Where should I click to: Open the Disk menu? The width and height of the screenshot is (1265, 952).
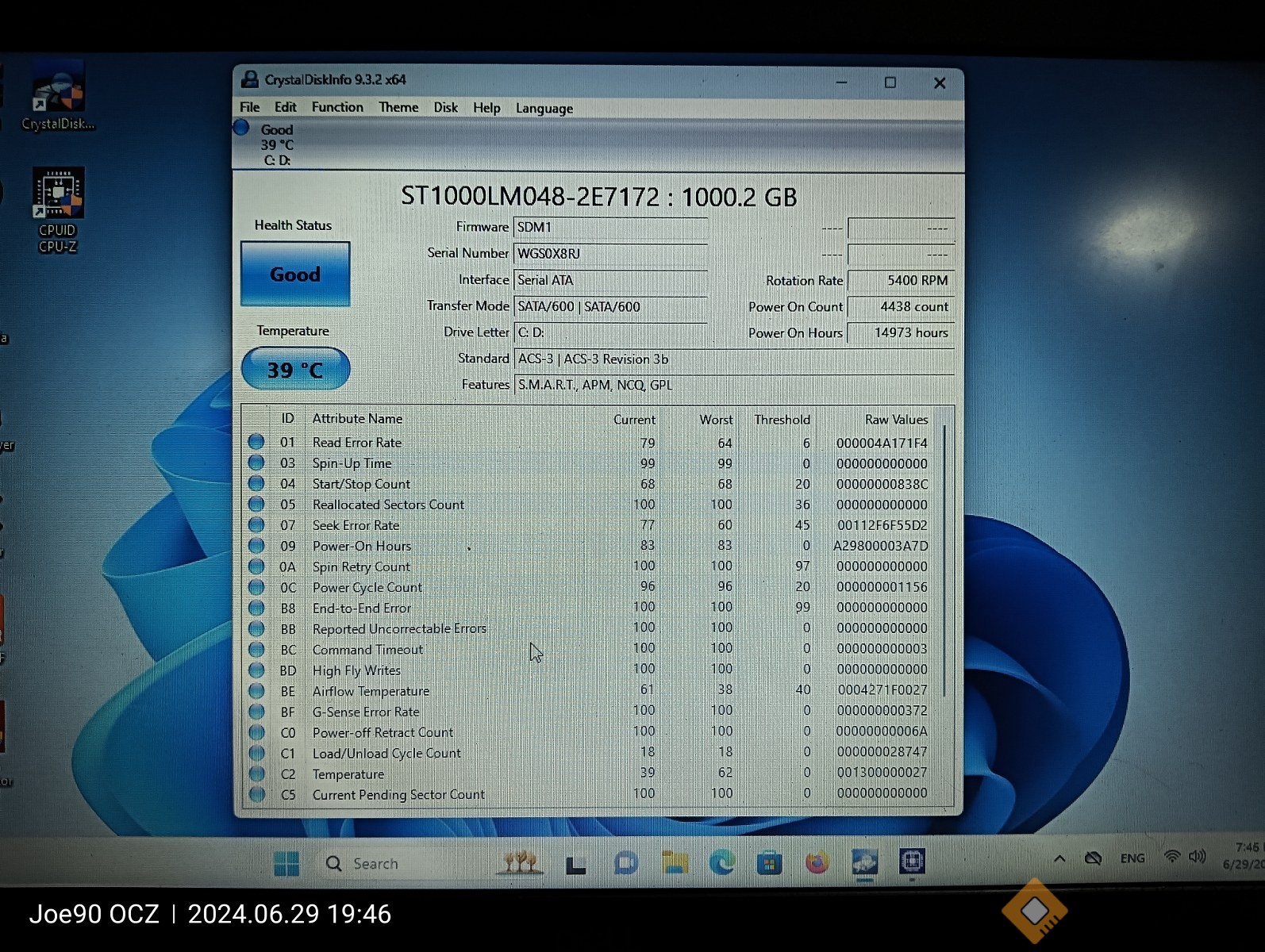(445, 107)
